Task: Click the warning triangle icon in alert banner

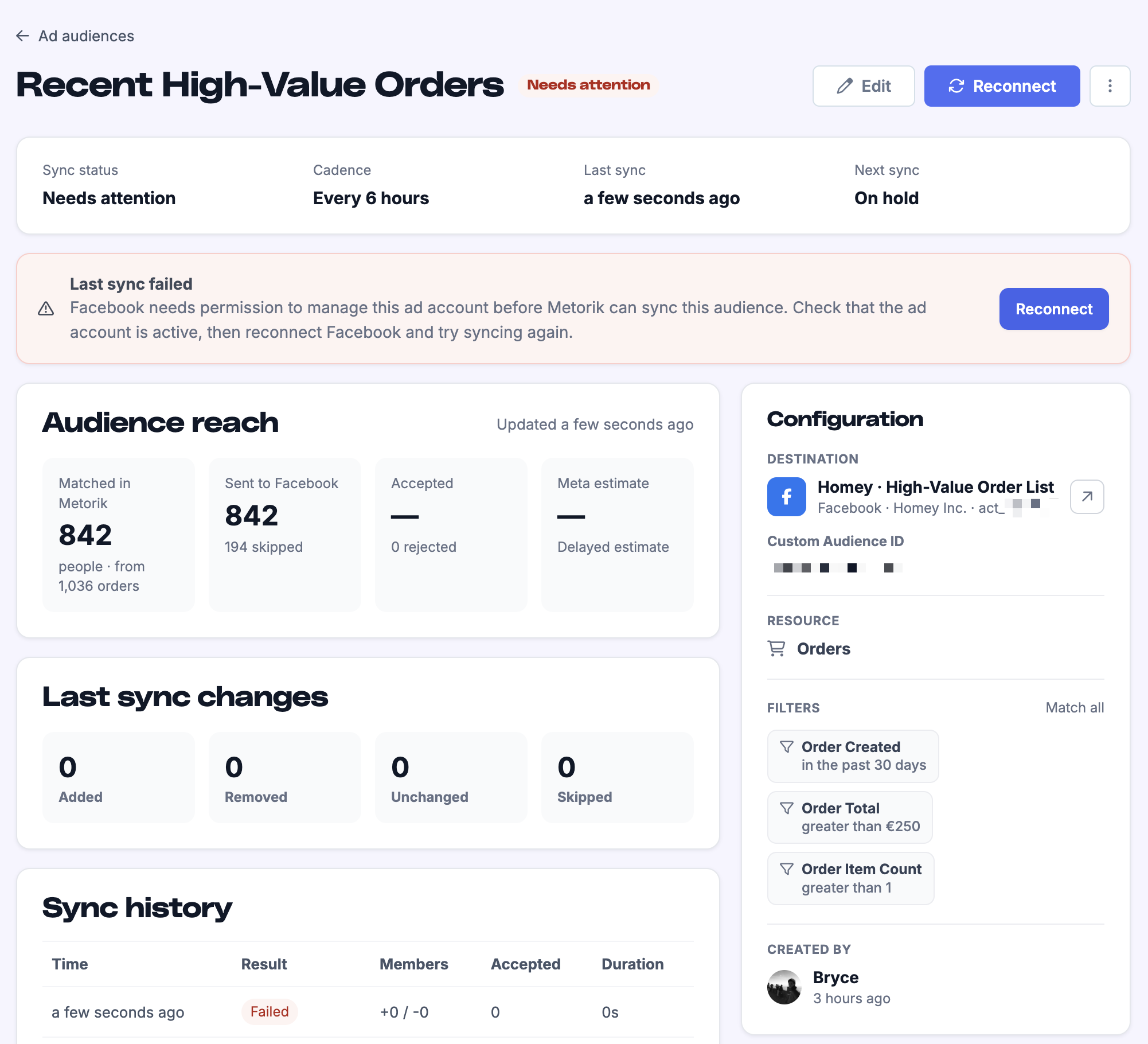Action: click(46, 309)
